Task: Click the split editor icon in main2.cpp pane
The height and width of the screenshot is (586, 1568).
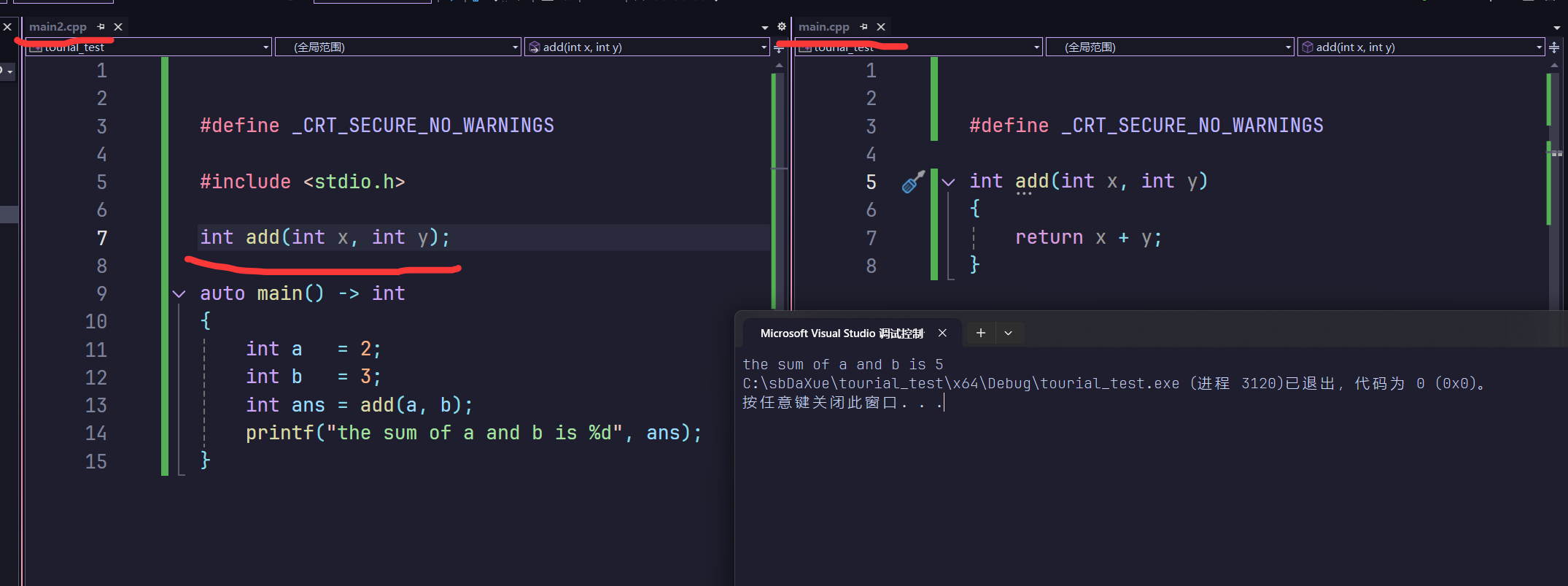Action: coord(779,48)
